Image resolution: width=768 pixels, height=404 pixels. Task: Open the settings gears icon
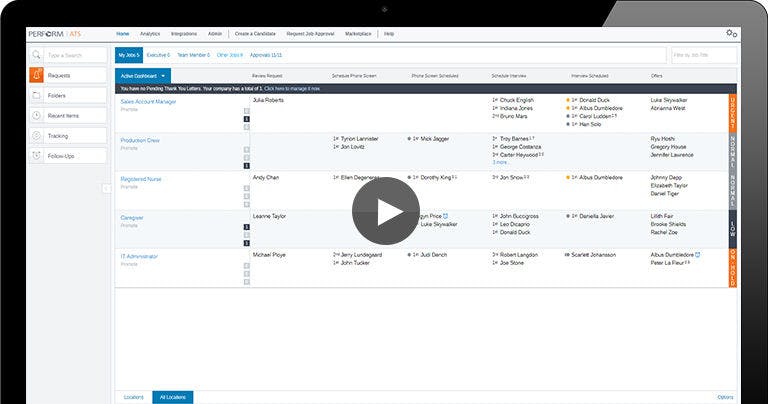point(731,34)
